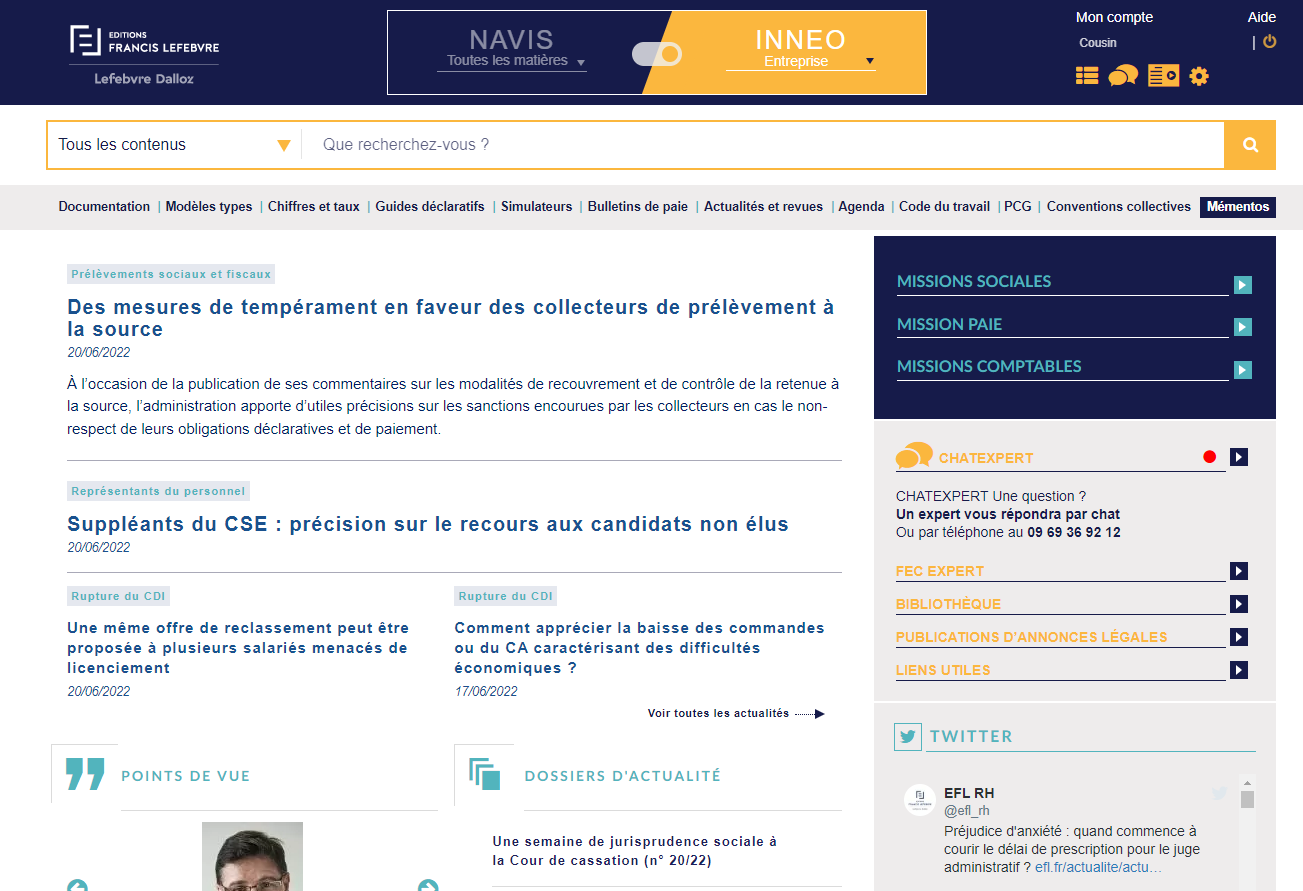Click arrow icon next to Missions Sociales
The height and width of the screenshot is (891, 1303).
(x=1243, y=285)
